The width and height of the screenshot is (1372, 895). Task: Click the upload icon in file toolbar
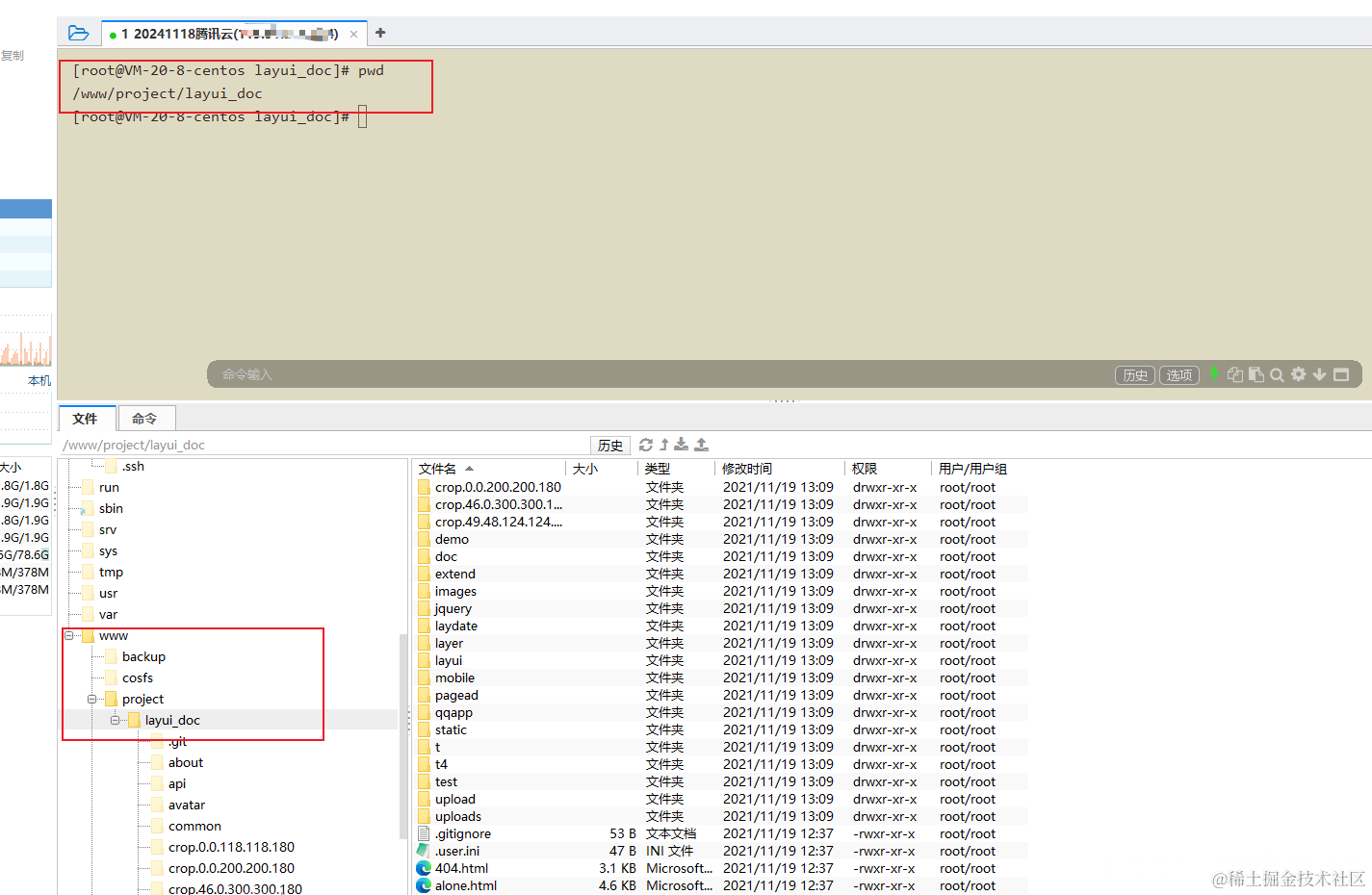point(701,445)
